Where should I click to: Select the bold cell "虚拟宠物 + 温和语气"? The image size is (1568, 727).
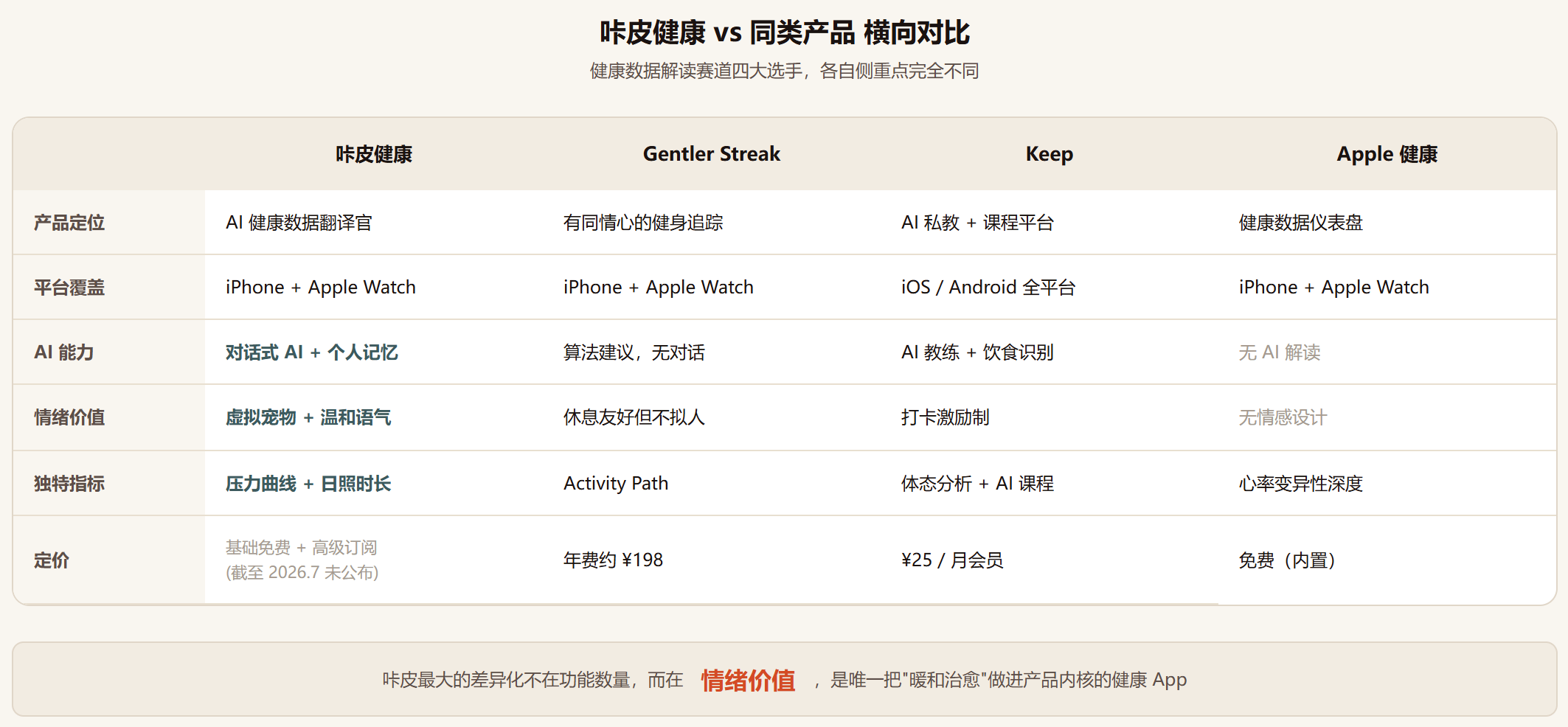pyautogui.click(x=308, y=417)
